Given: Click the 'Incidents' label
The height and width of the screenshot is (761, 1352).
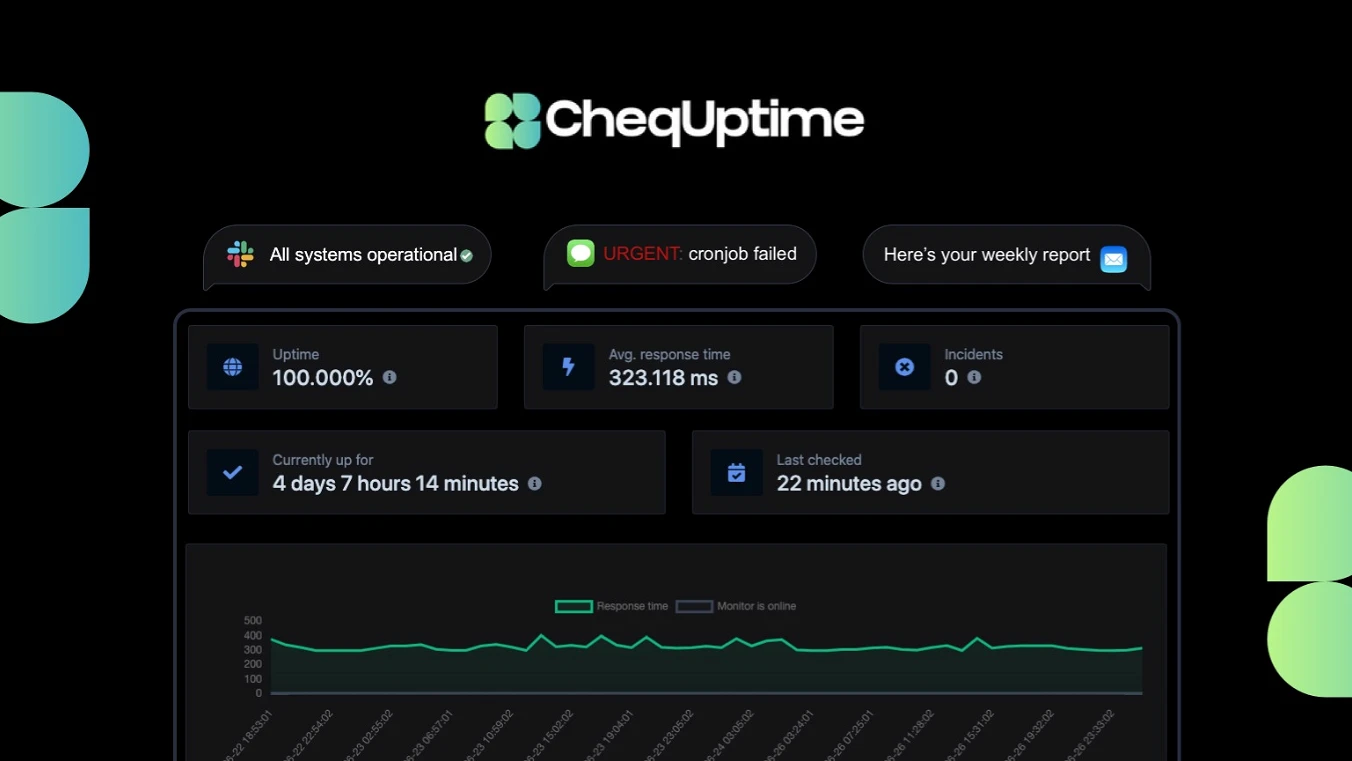Looking at the screenshot, I should 974,354.
